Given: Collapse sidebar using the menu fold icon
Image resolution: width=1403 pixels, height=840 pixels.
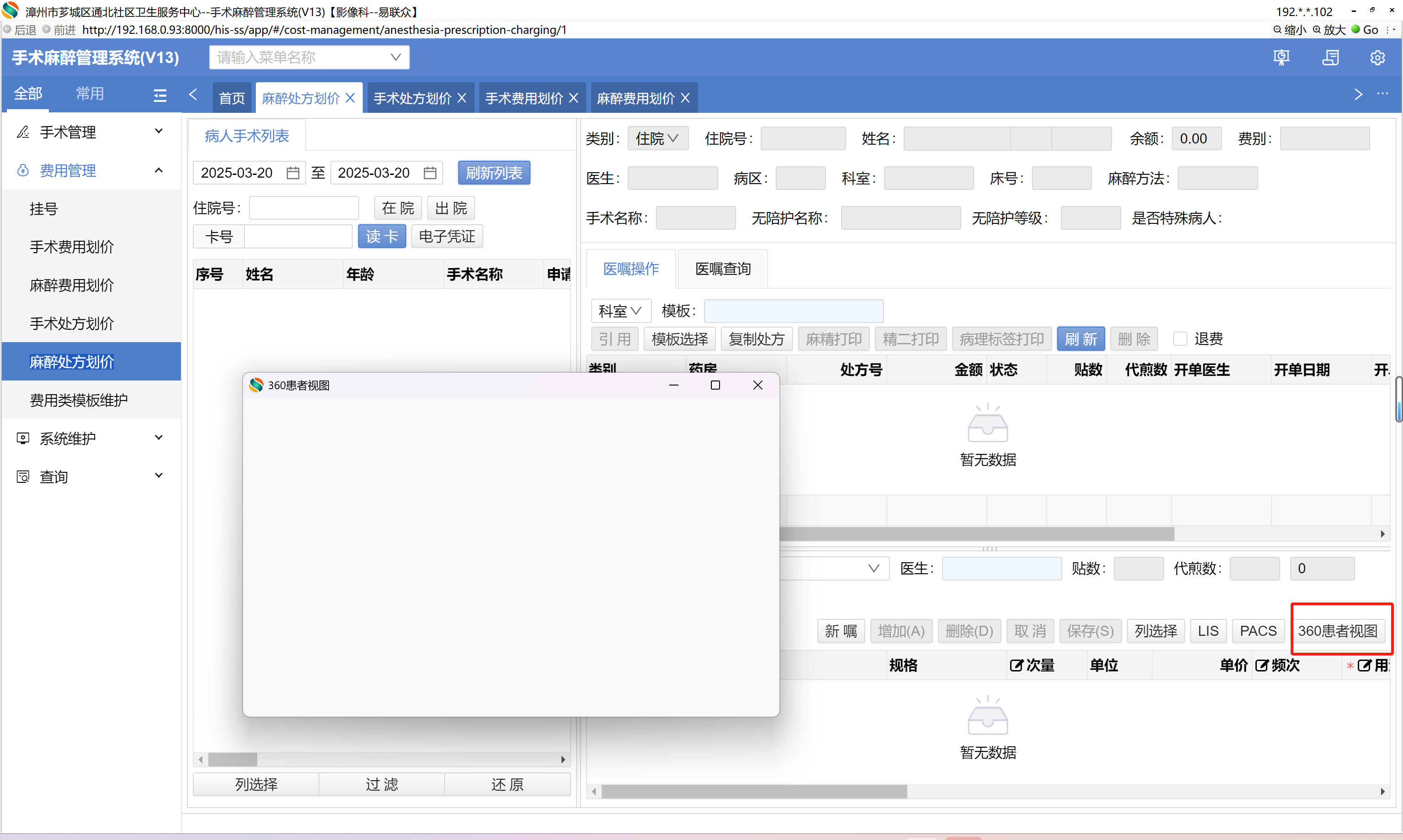Looking at the screenshot, I should coord(159,95).
